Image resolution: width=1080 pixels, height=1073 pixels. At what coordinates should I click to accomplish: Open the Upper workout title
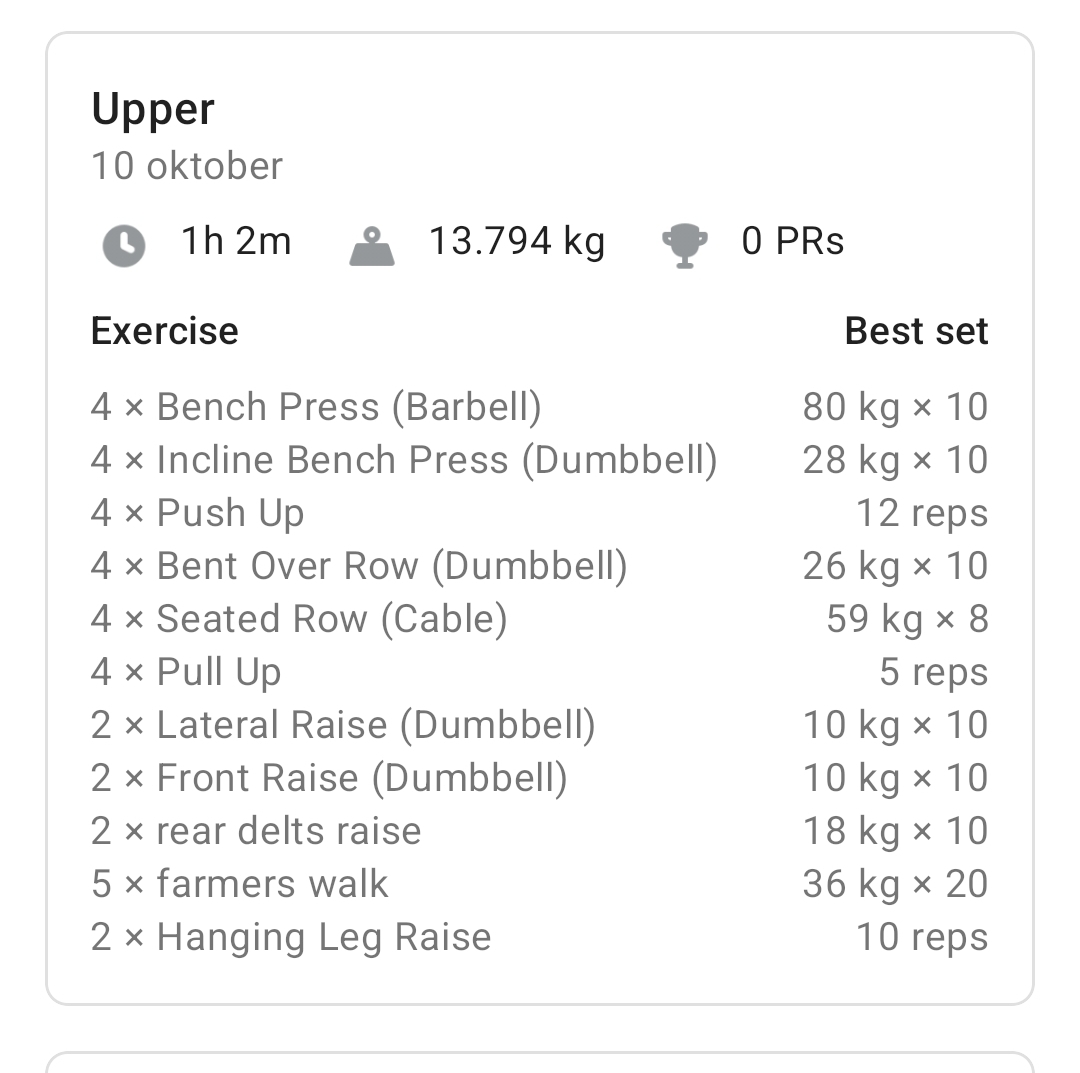tap(153, 109)
